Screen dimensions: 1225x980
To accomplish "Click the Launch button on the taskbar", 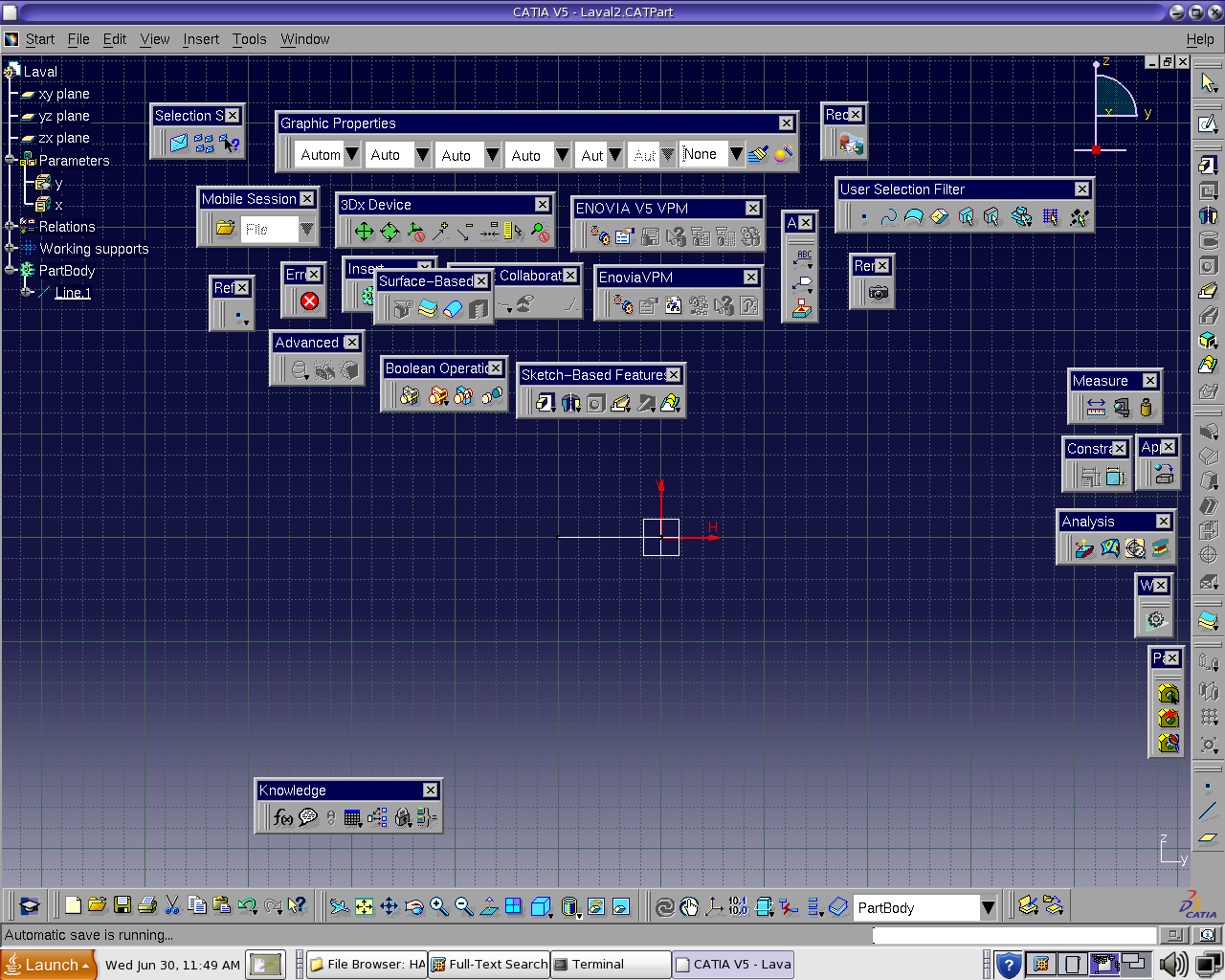I will [49, 965].
